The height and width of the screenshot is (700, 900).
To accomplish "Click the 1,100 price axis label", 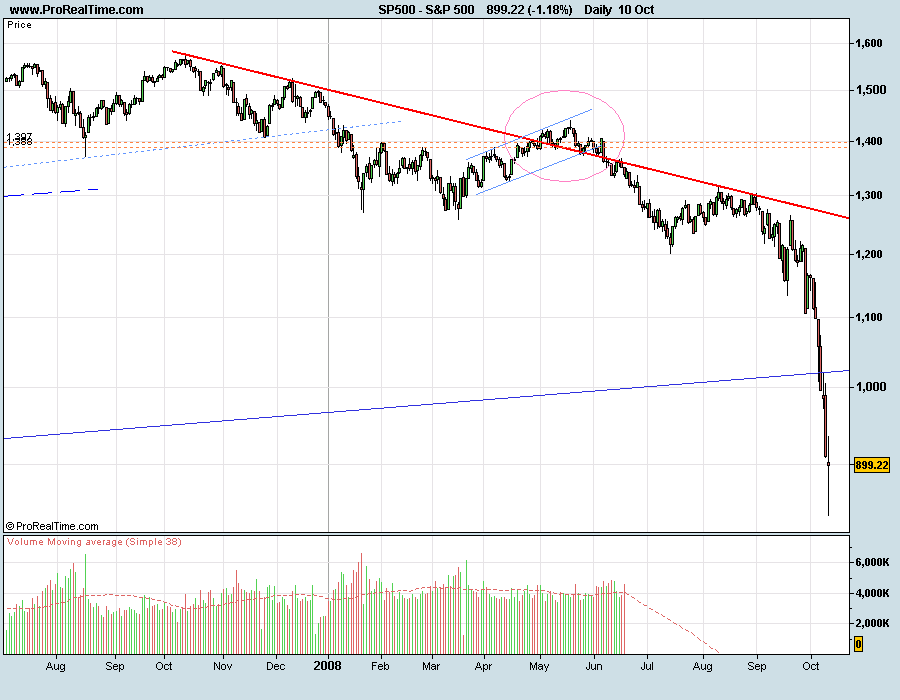I will (868, 317).
